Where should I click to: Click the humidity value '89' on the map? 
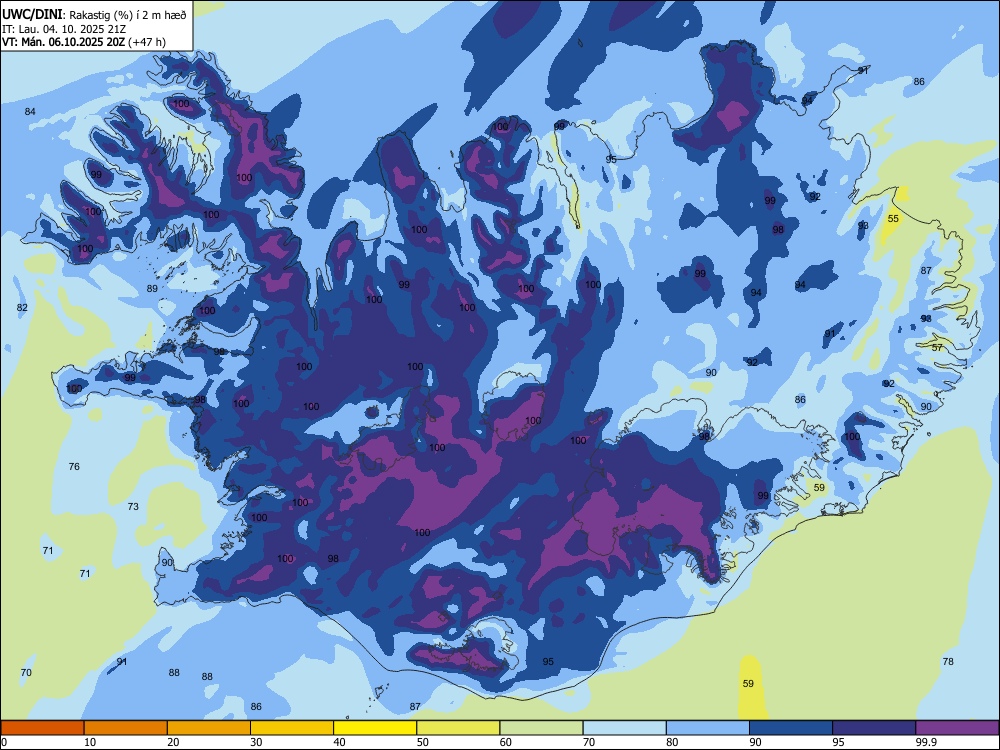point(152,288)
